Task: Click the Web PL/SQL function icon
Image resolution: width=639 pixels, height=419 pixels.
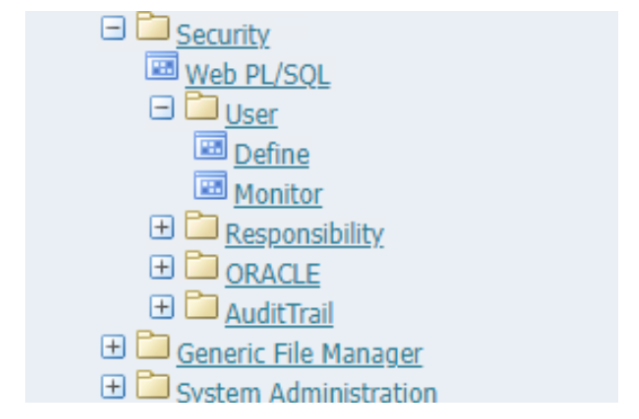Action: tap(162, 66)
